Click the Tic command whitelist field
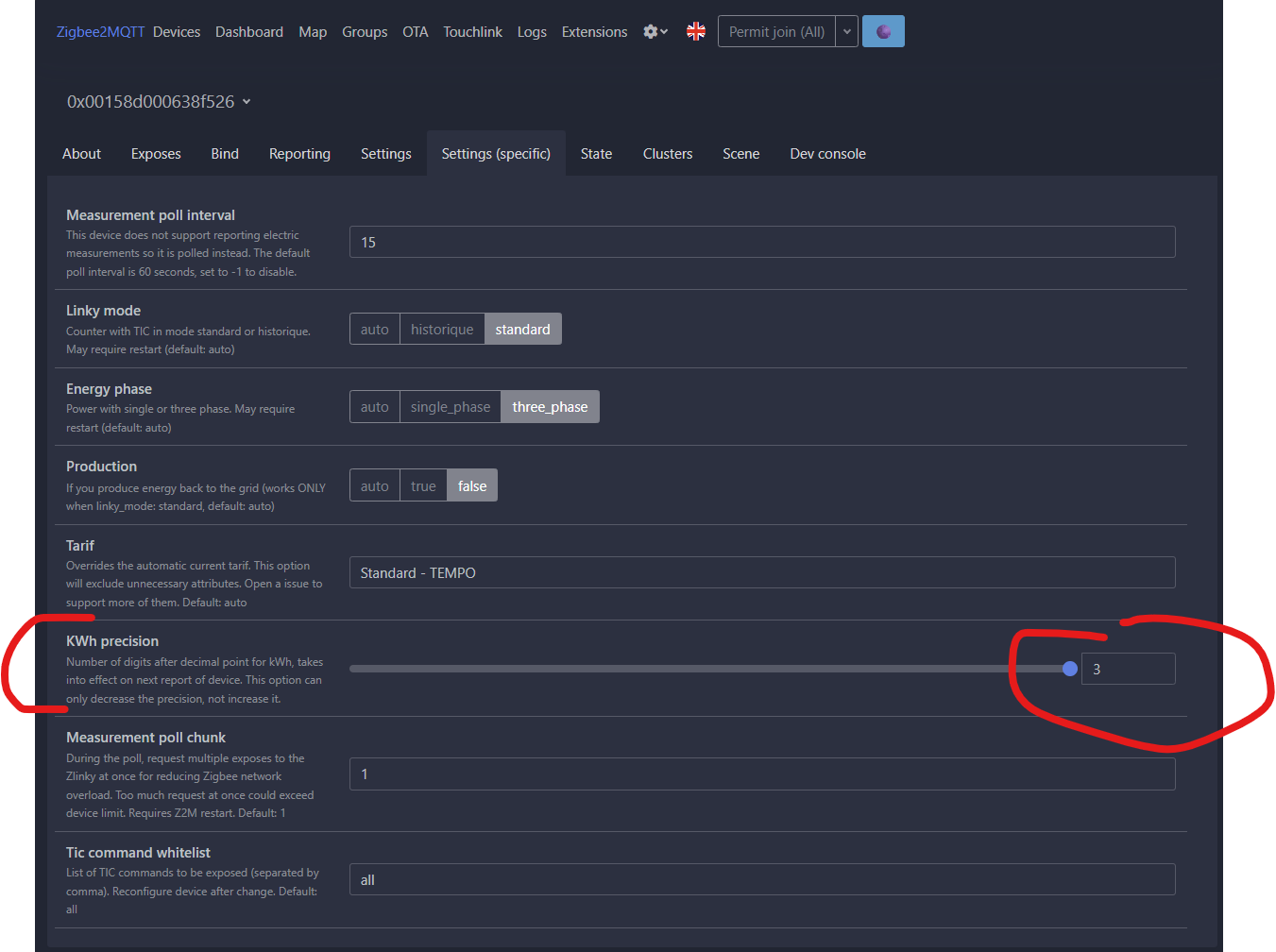Viewport: 1276px width, 952px height. [x=761, y=880]
